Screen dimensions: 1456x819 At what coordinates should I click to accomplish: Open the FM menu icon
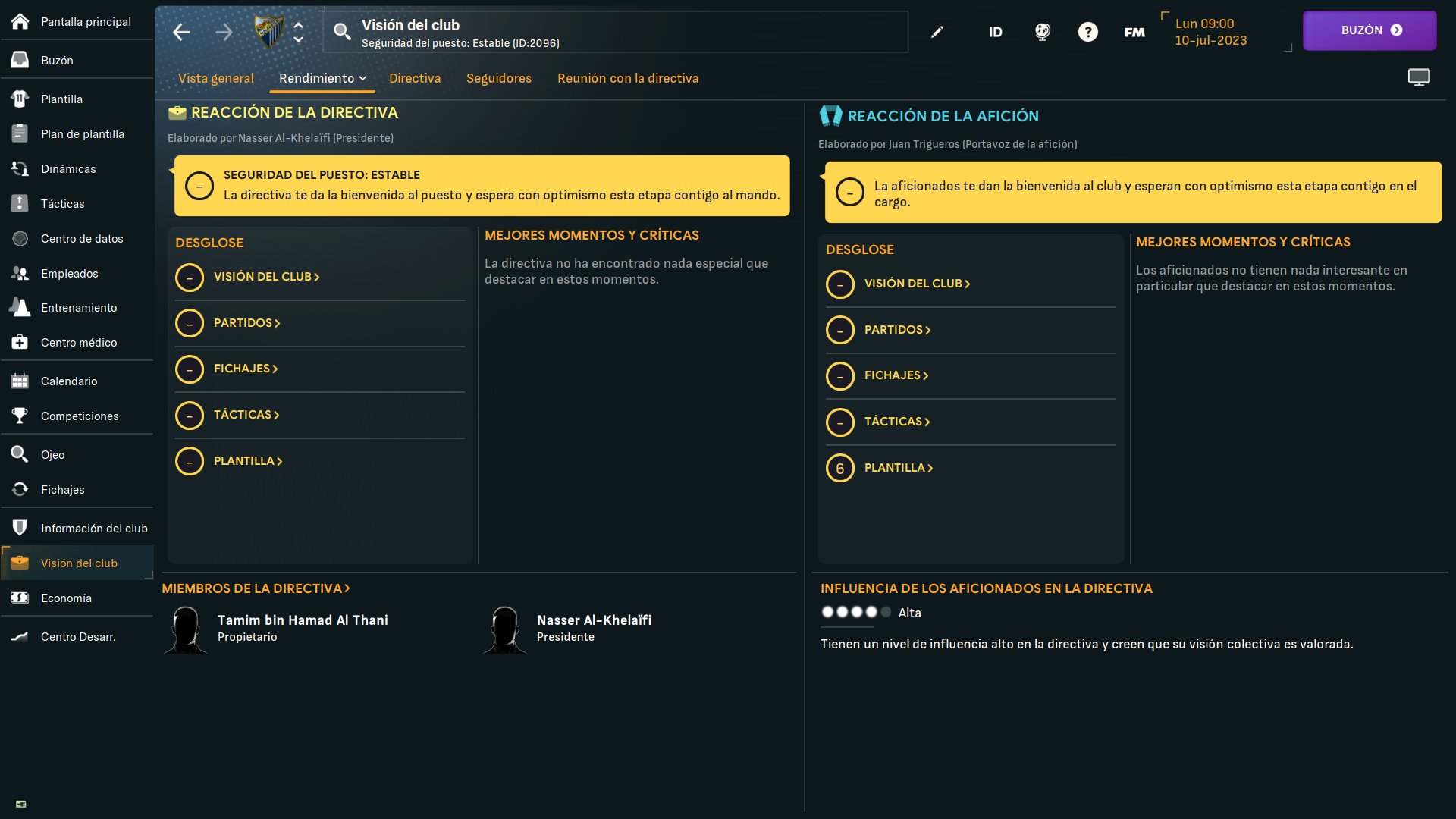[1134, 32]
